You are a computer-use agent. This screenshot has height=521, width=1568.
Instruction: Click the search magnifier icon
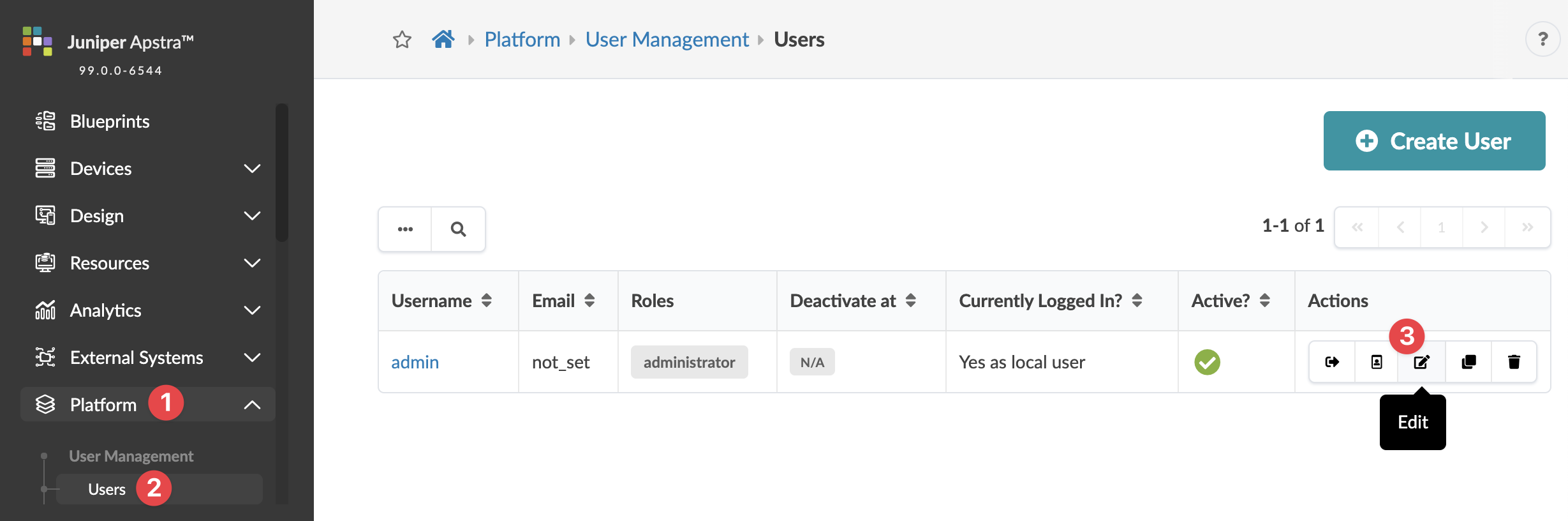pos(458,229)
